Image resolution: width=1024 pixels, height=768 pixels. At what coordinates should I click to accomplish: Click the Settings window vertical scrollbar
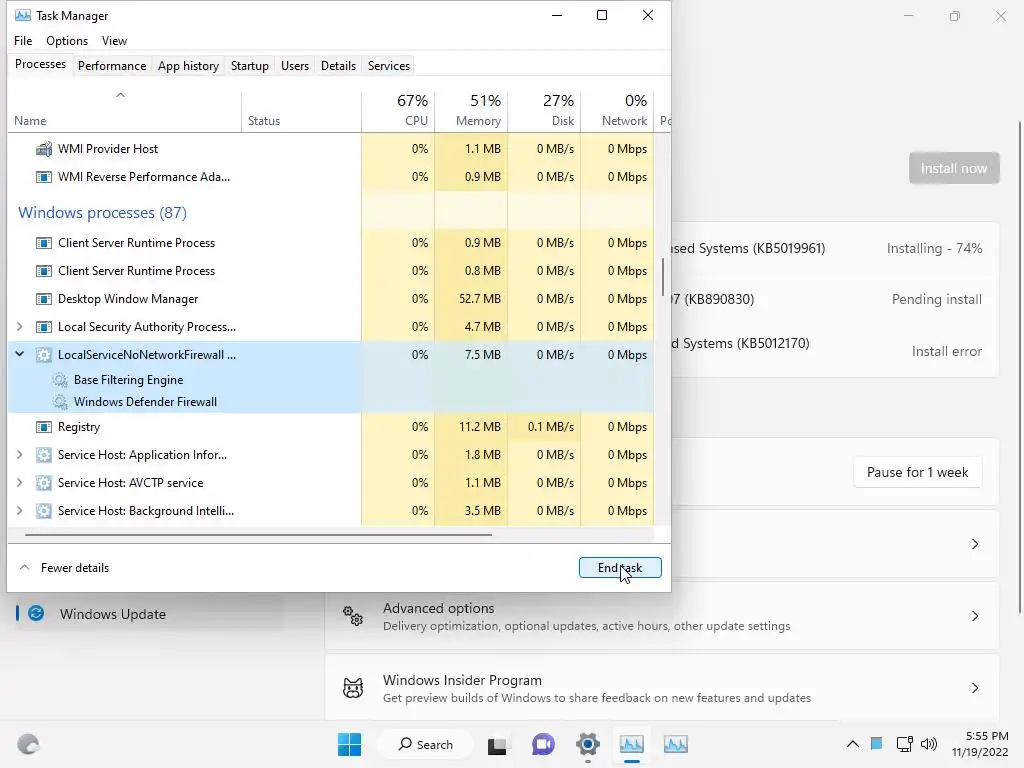1020,367
